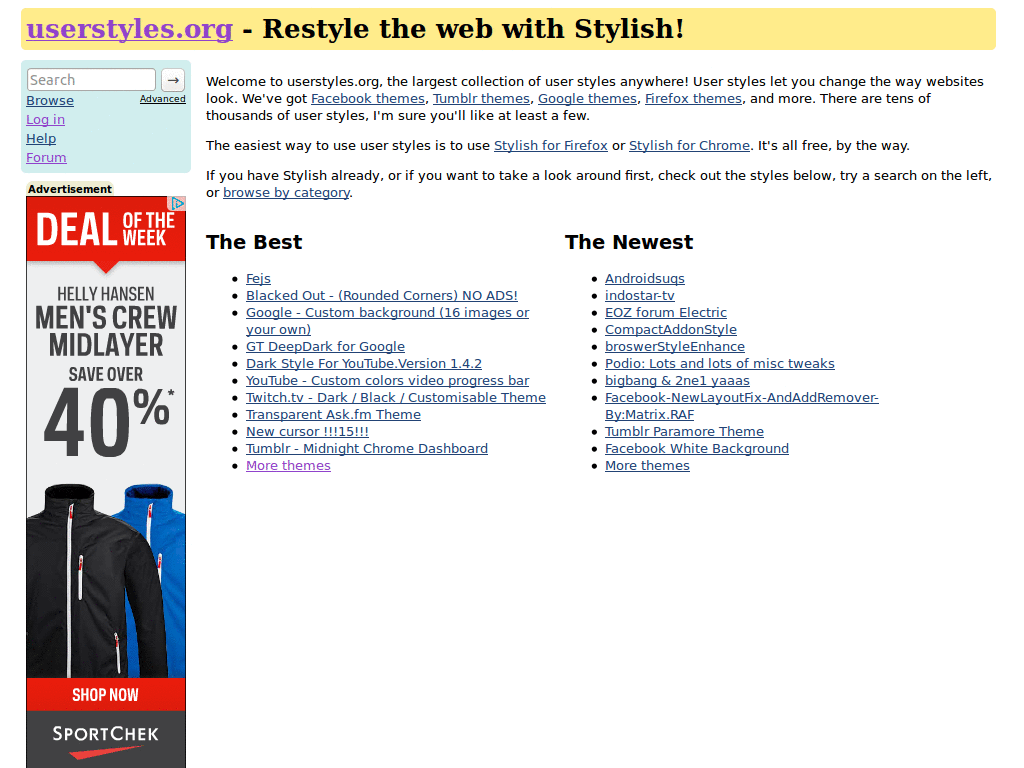The image size is (1024, 768).
Task: Click More themes under The Best
Action: [288, 466]
